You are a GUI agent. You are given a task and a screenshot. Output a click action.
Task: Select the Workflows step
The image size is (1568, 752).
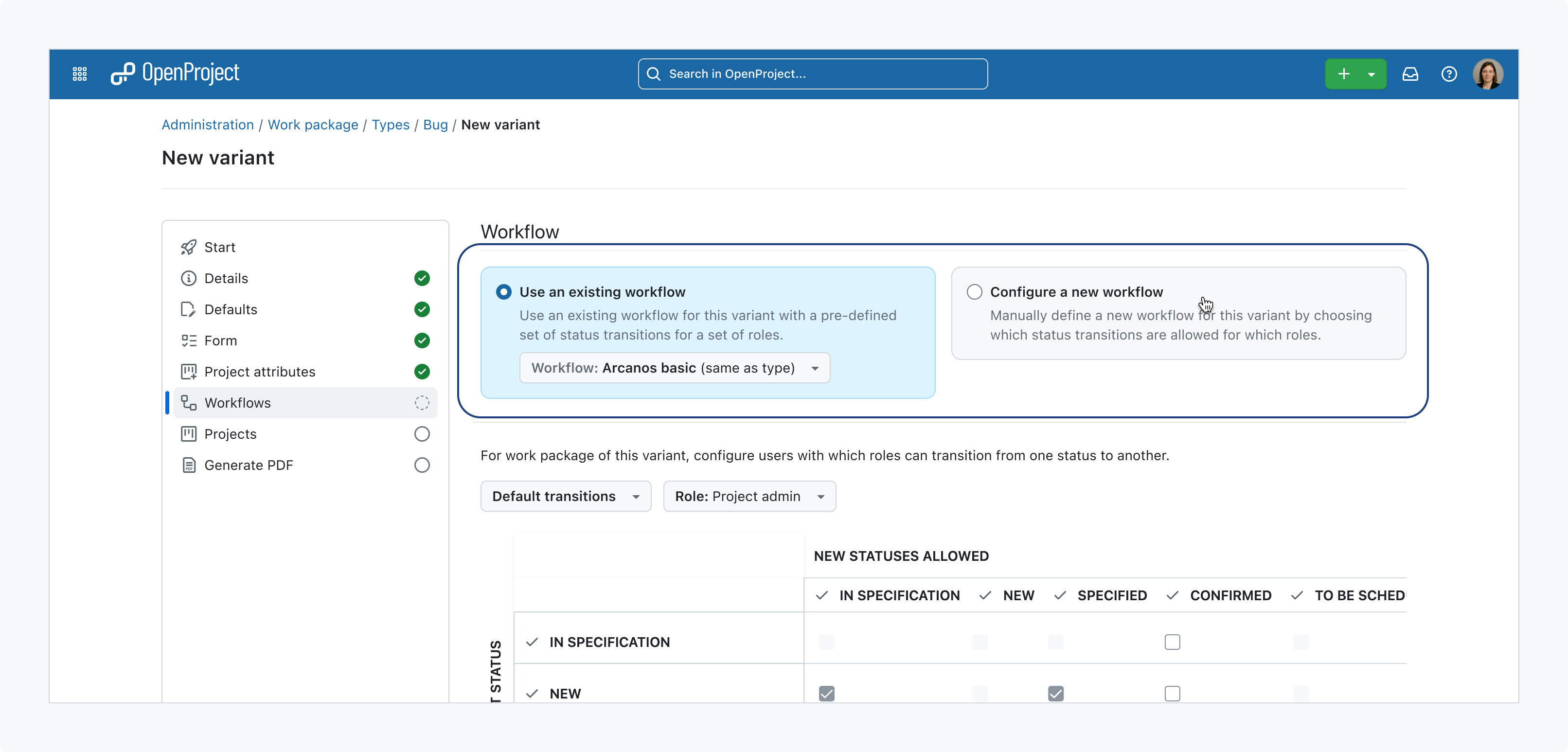(305, 402)
